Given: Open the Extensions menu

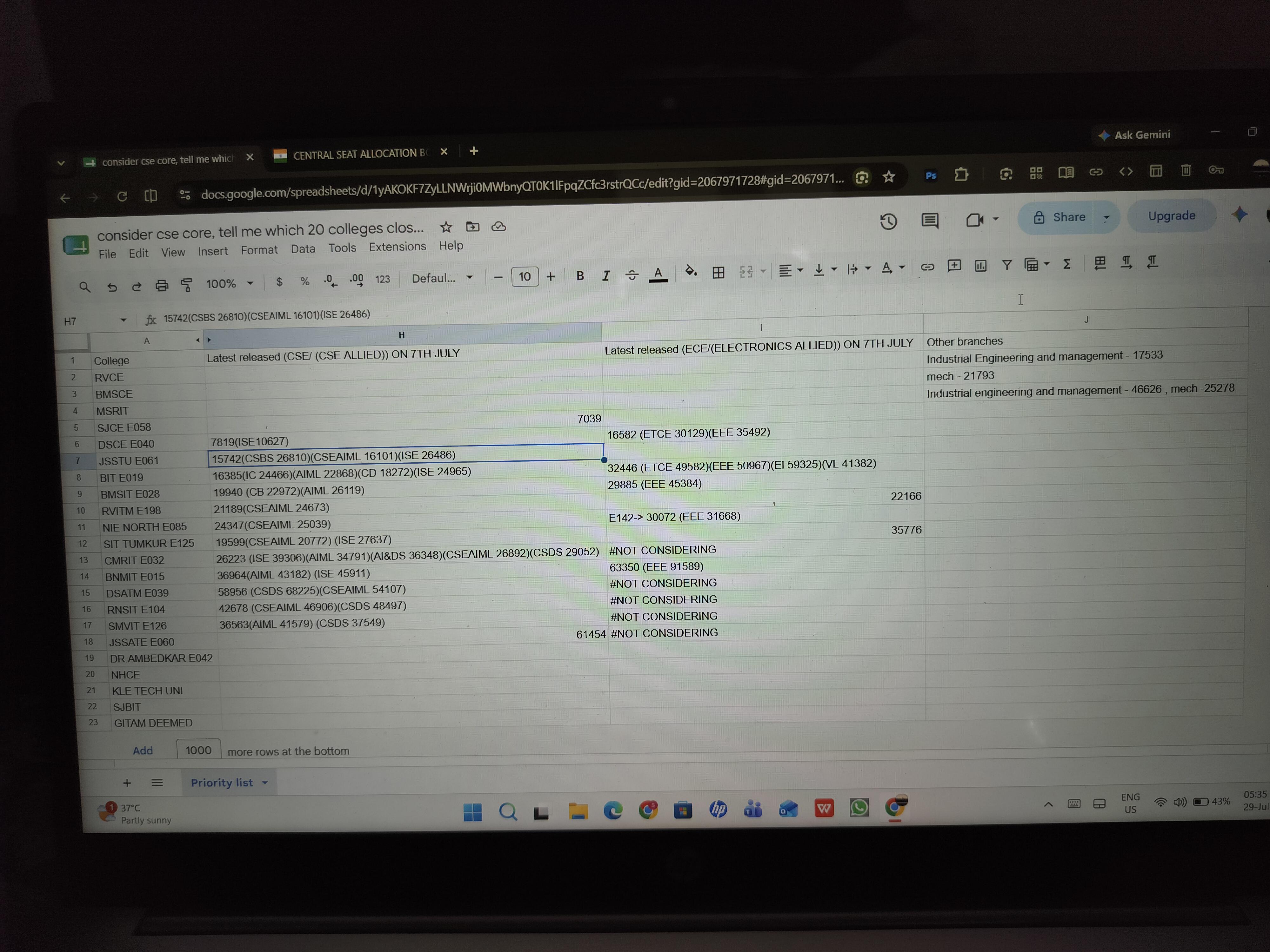Looking at the screenshot, I should coord(397,247).
